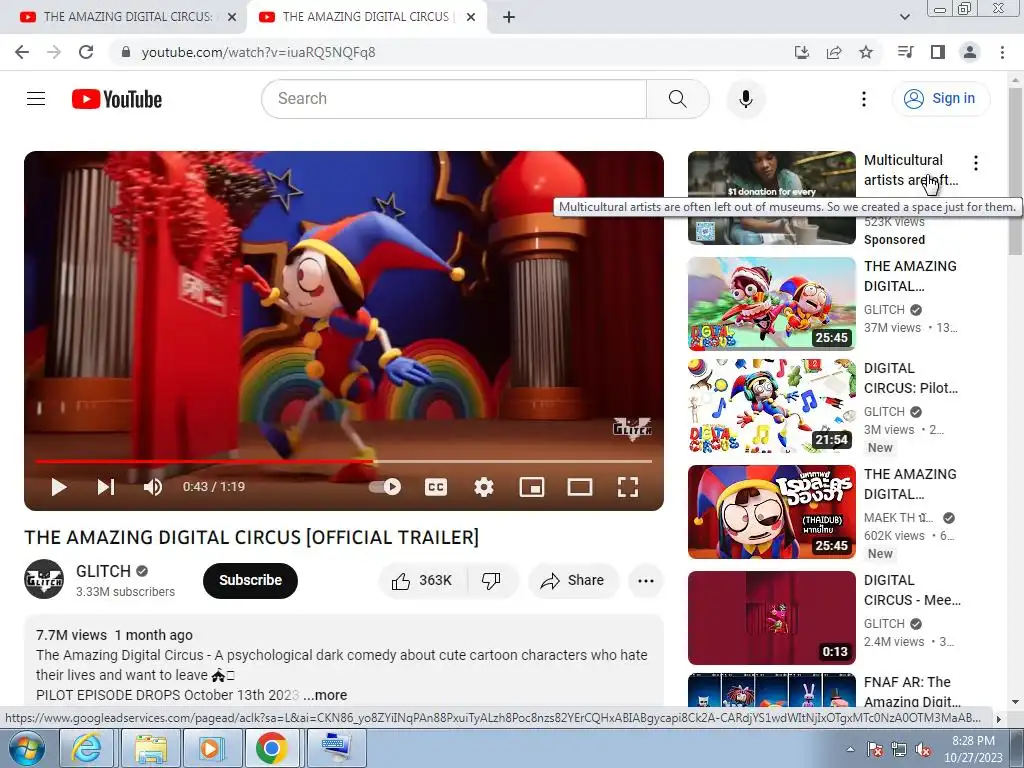Share this trailer video
Viewport: 1024px width, 768px height.
[572, 581]
